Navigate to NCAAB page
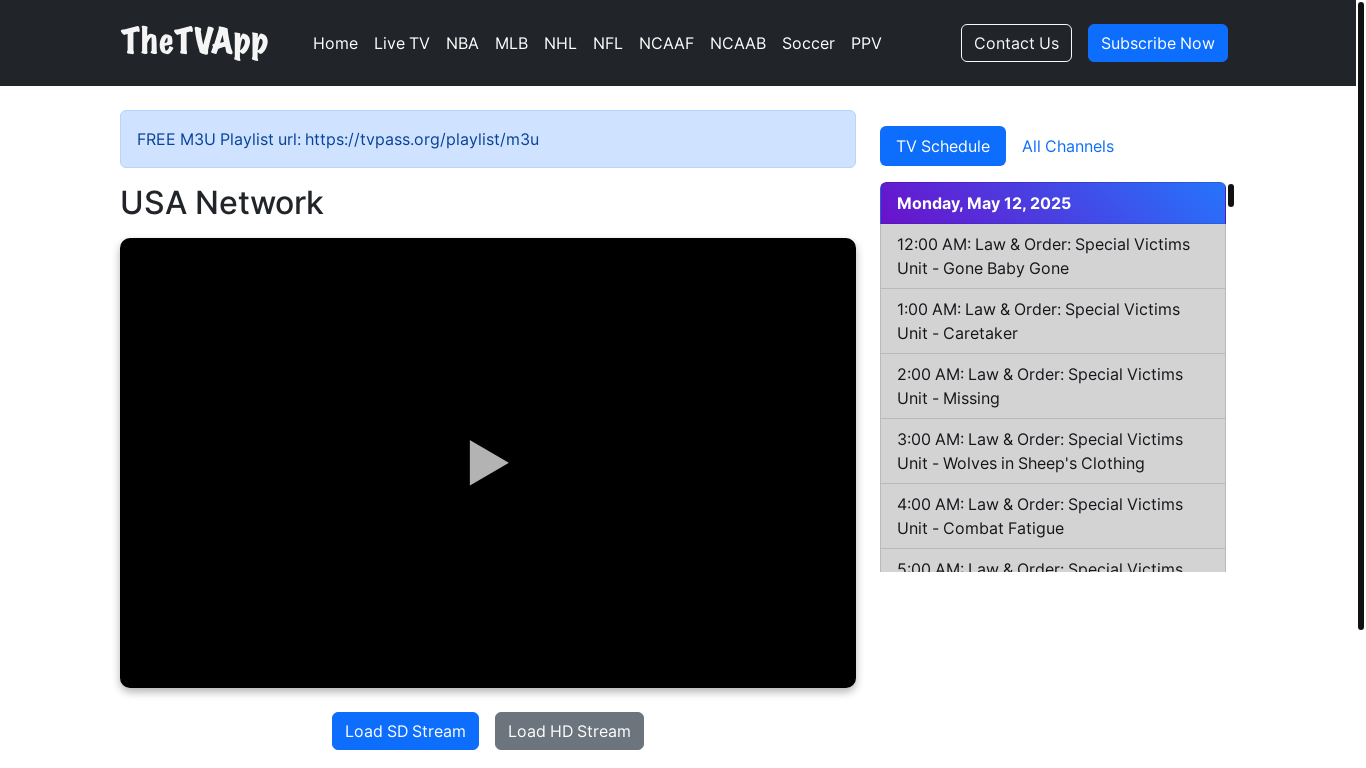 [x=738, y=43]
